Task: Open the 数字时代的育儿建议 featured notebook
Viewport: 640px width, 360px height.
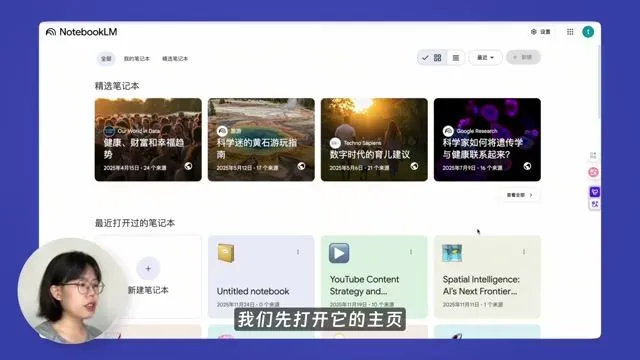Action: (374, 140)
